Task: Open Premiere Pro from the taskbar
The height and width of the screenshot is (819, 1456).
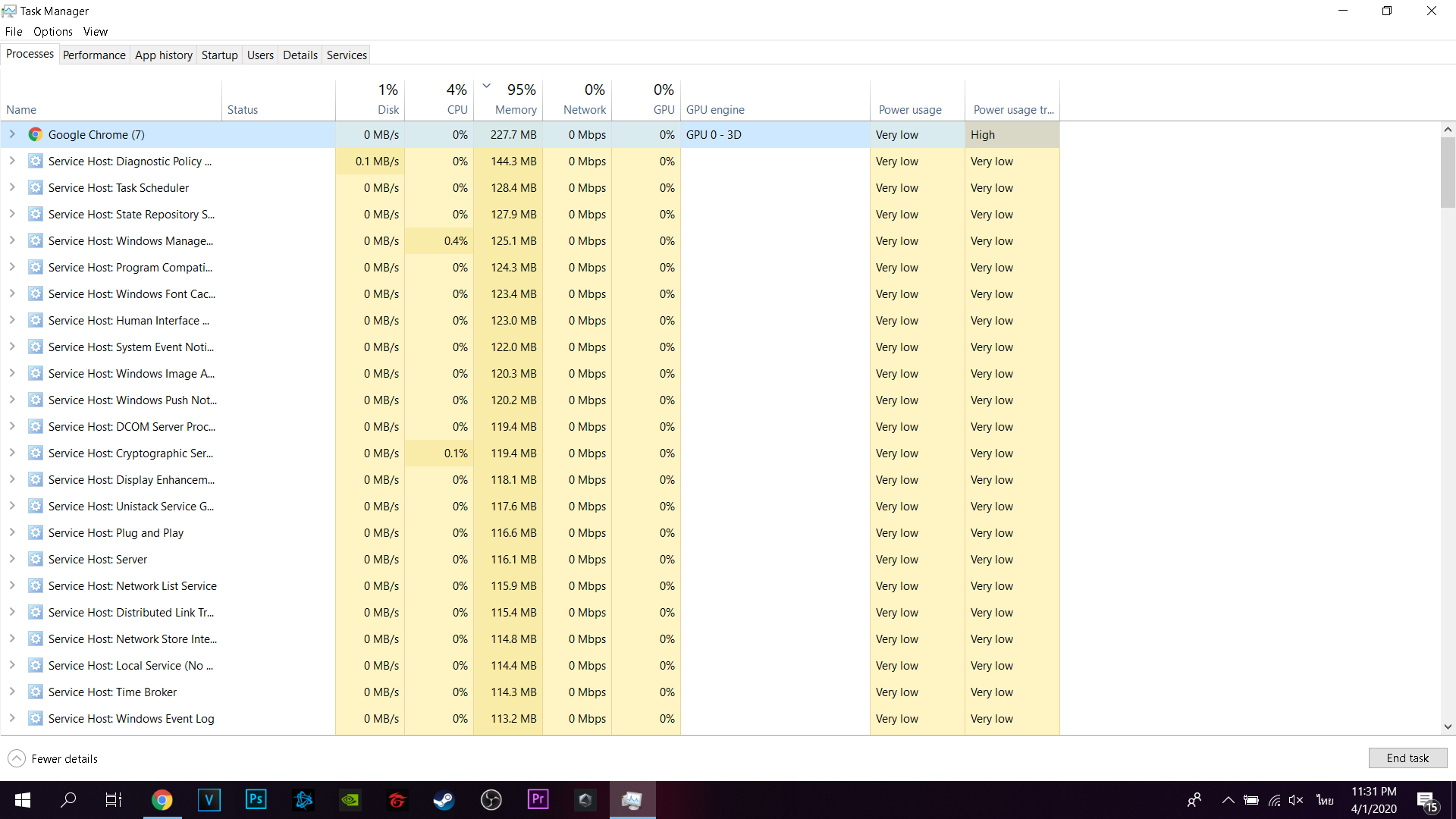Action: (538, 799)
